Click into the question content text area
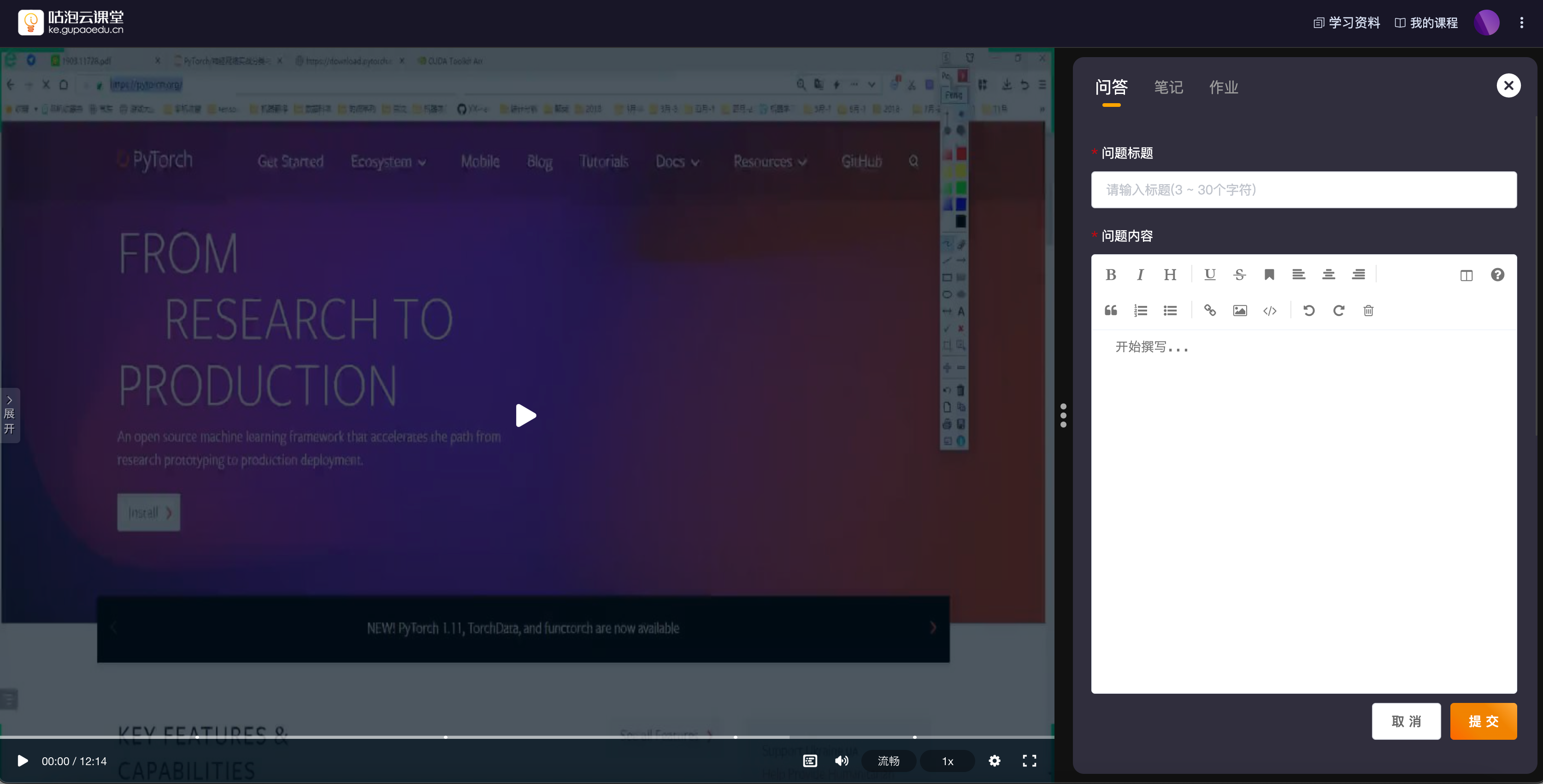 click(1304, 512)
